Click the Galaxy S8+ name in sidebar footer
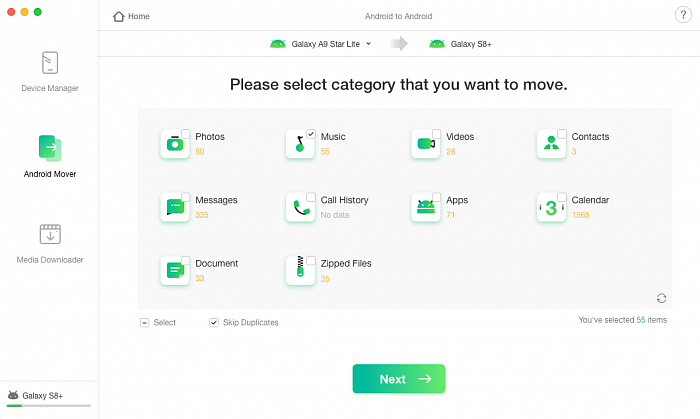The width and height of the screenshot is (700, 419). click(42, 396)
